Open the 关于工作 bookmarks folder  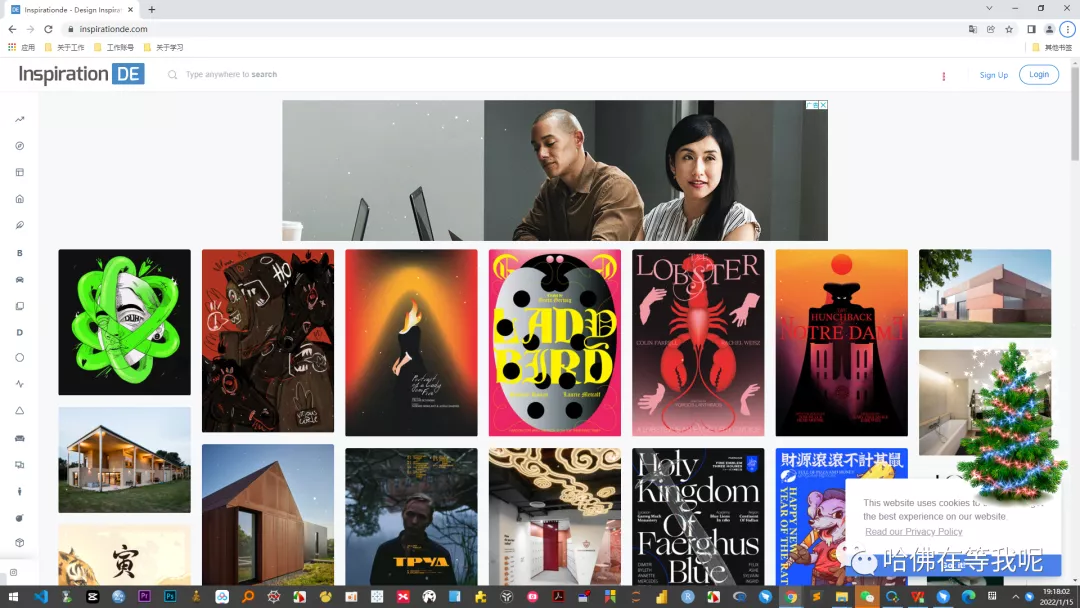point(65,48)
